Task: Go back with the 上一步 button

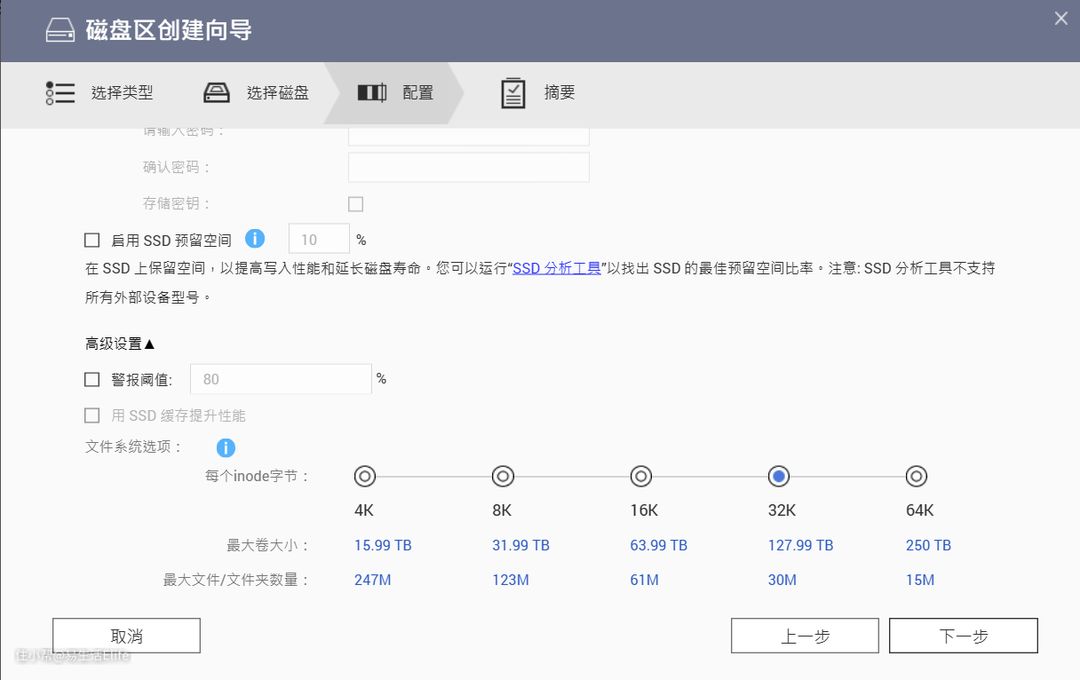Action: click(x=804, y=636)
